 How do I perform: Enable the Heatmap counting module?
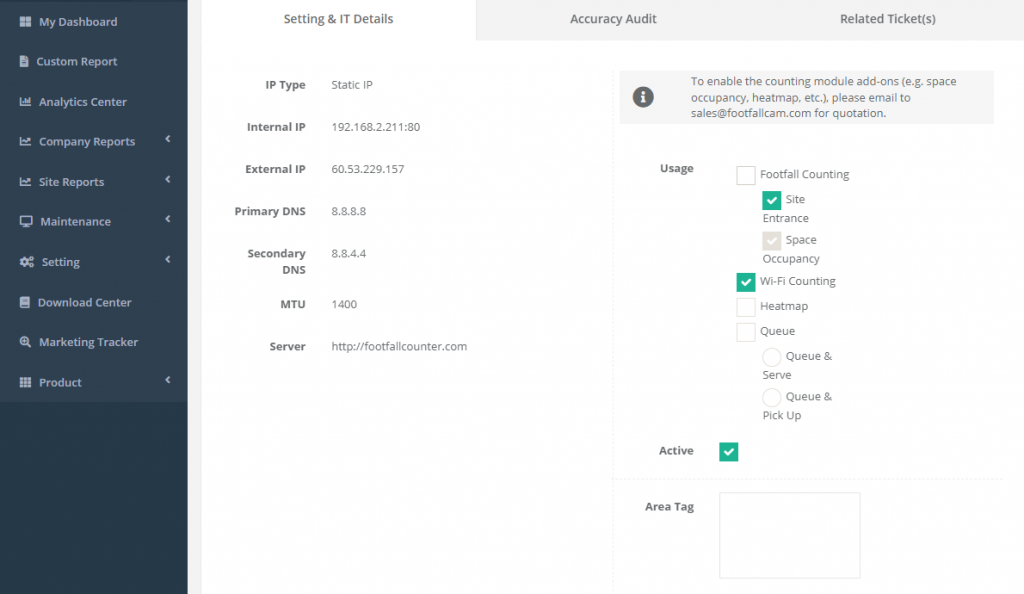pyautogui.click(x=745, y=306)
